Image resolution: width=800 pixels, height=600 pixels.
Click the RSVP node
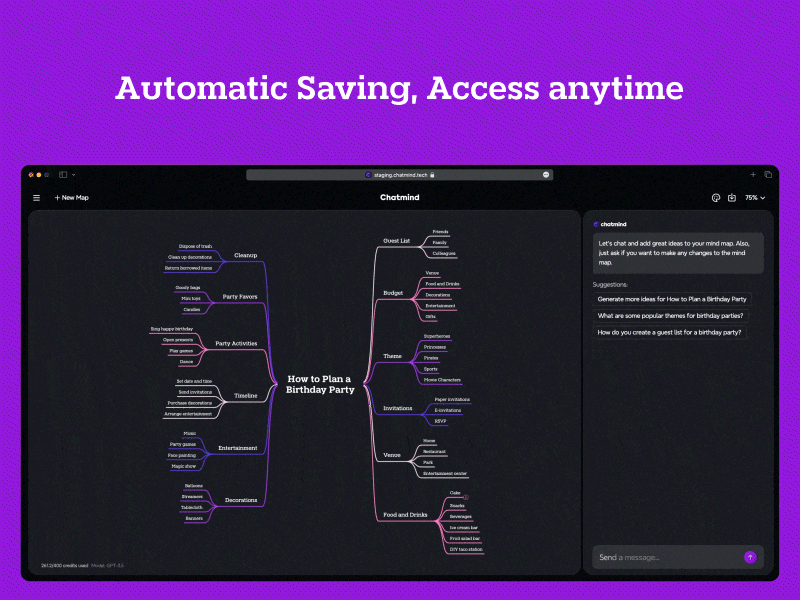tap(440, 421)
